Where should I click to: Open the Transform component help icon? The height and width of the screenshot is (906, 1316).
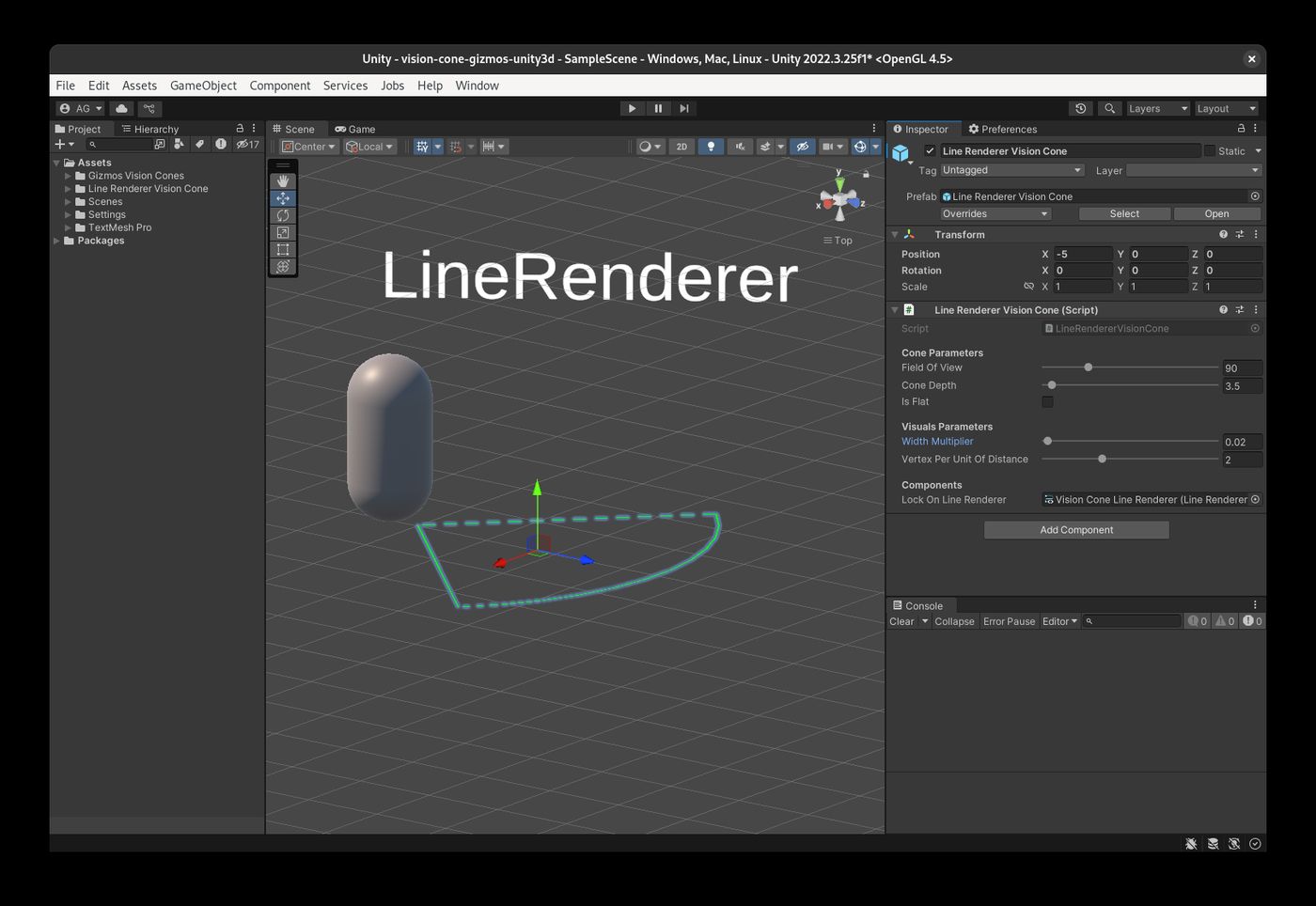(x=1223, y=234)
